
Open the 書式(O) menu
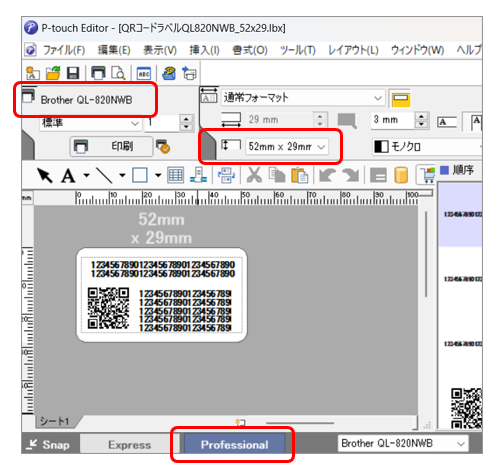pos(250,50)
